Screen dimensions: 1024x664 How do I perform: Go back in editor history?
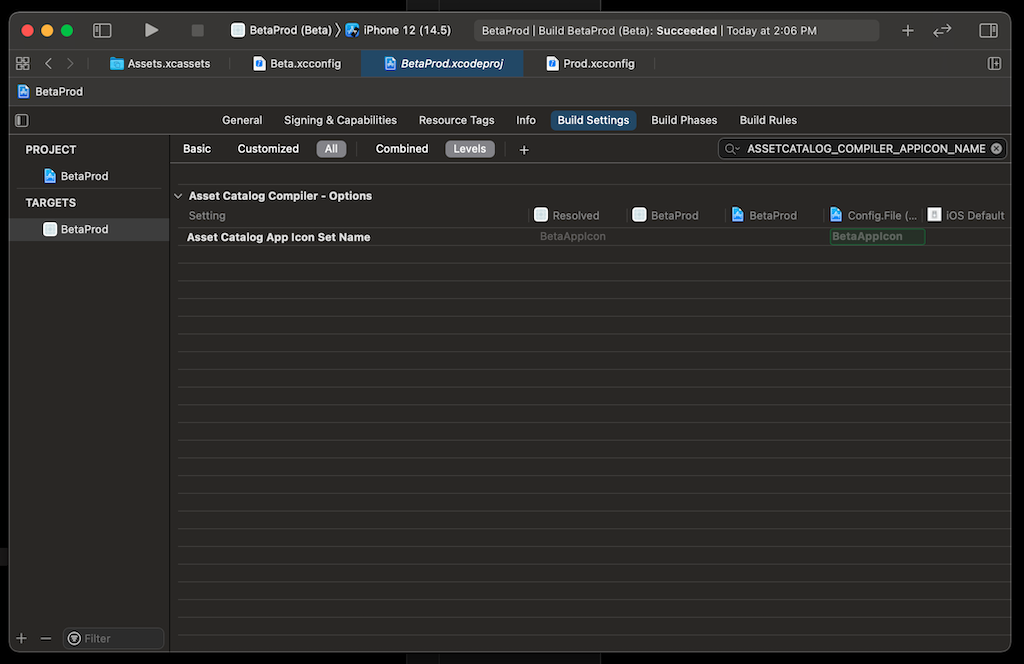pos(48,63)
